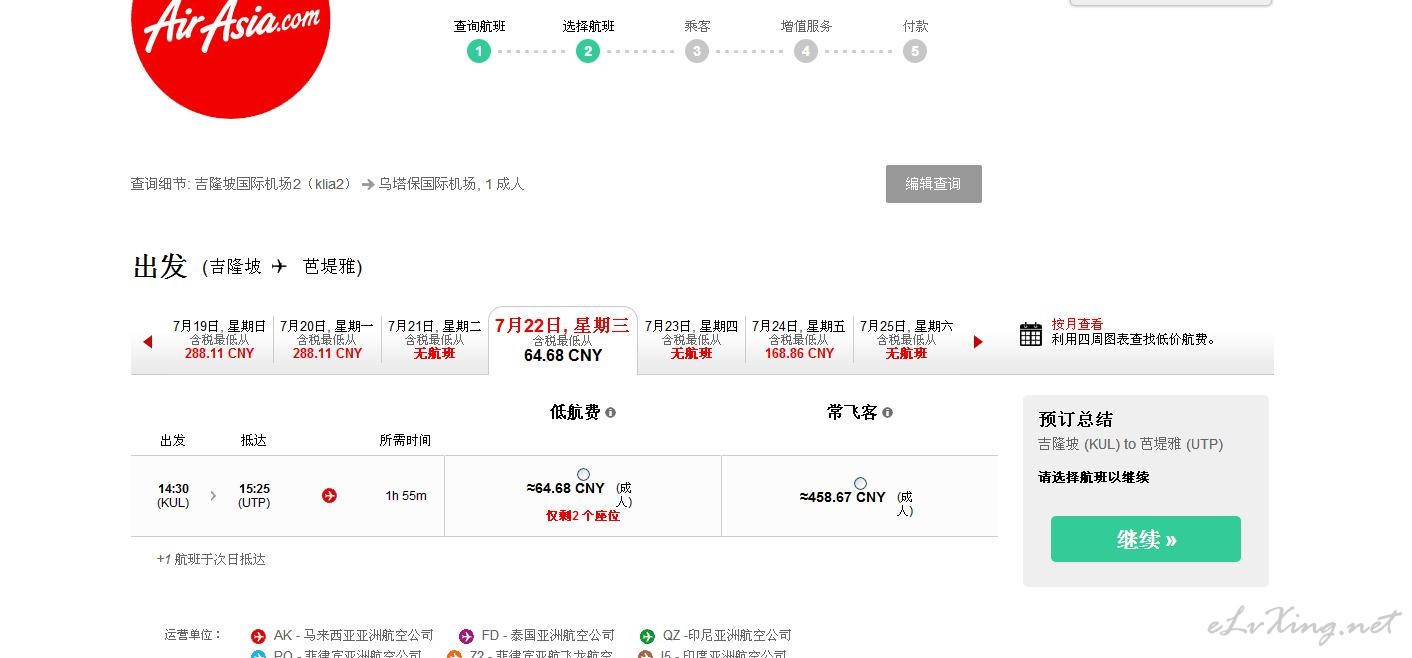This screenshot has width=1412, height=658.
Task: Click step 5 circle for 付款
Action: [915, 51]
